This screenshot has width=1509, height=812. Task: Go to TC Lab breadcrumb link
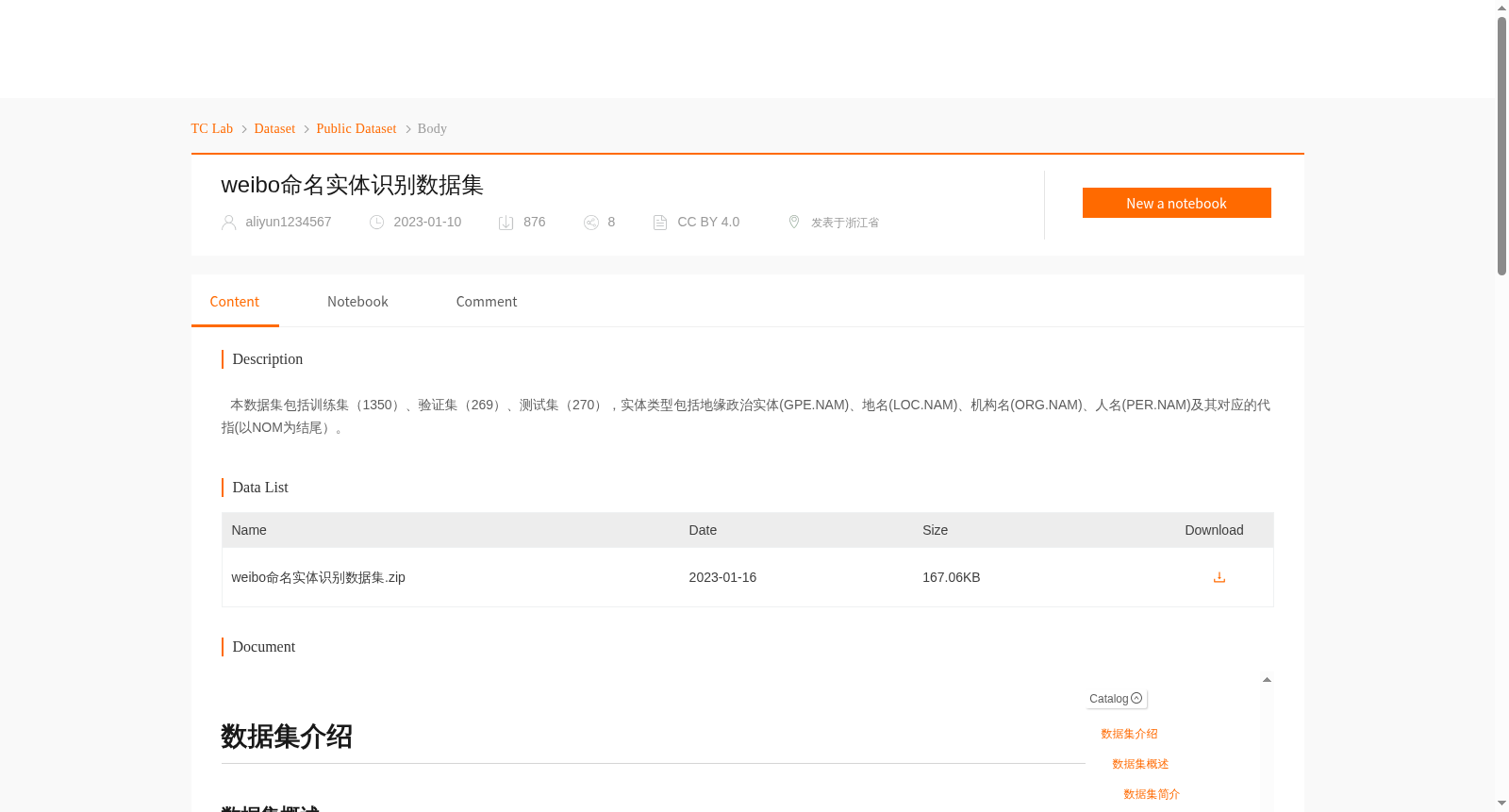[x=212, y=128]
